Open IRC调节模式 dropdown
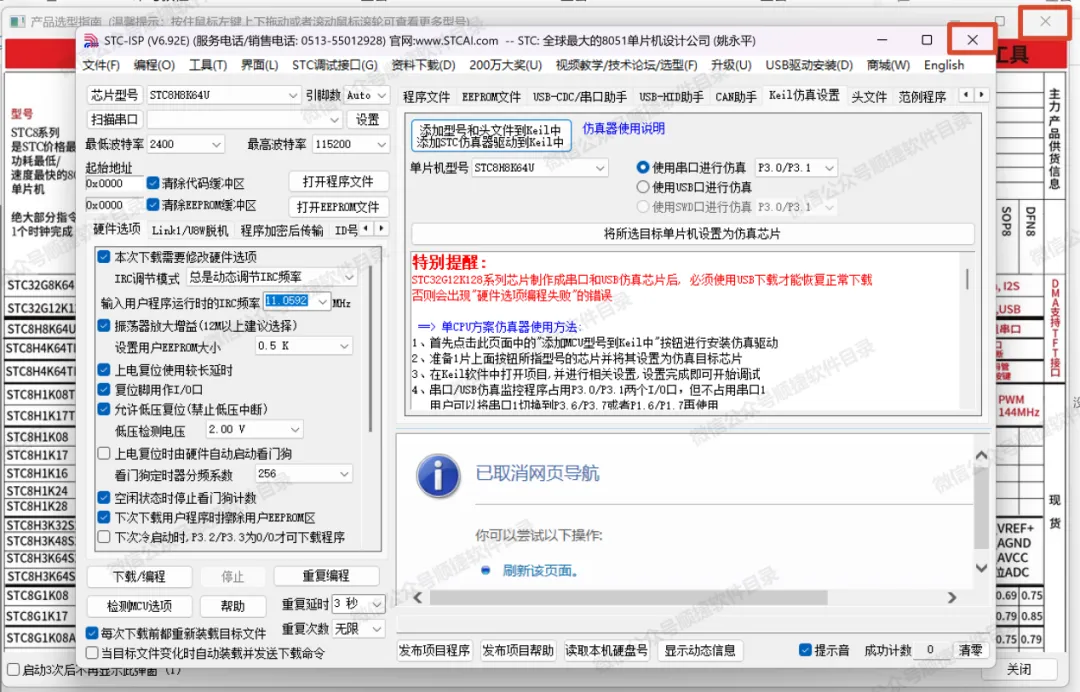This screenshot has width=1080, height=692. [271, 277]
